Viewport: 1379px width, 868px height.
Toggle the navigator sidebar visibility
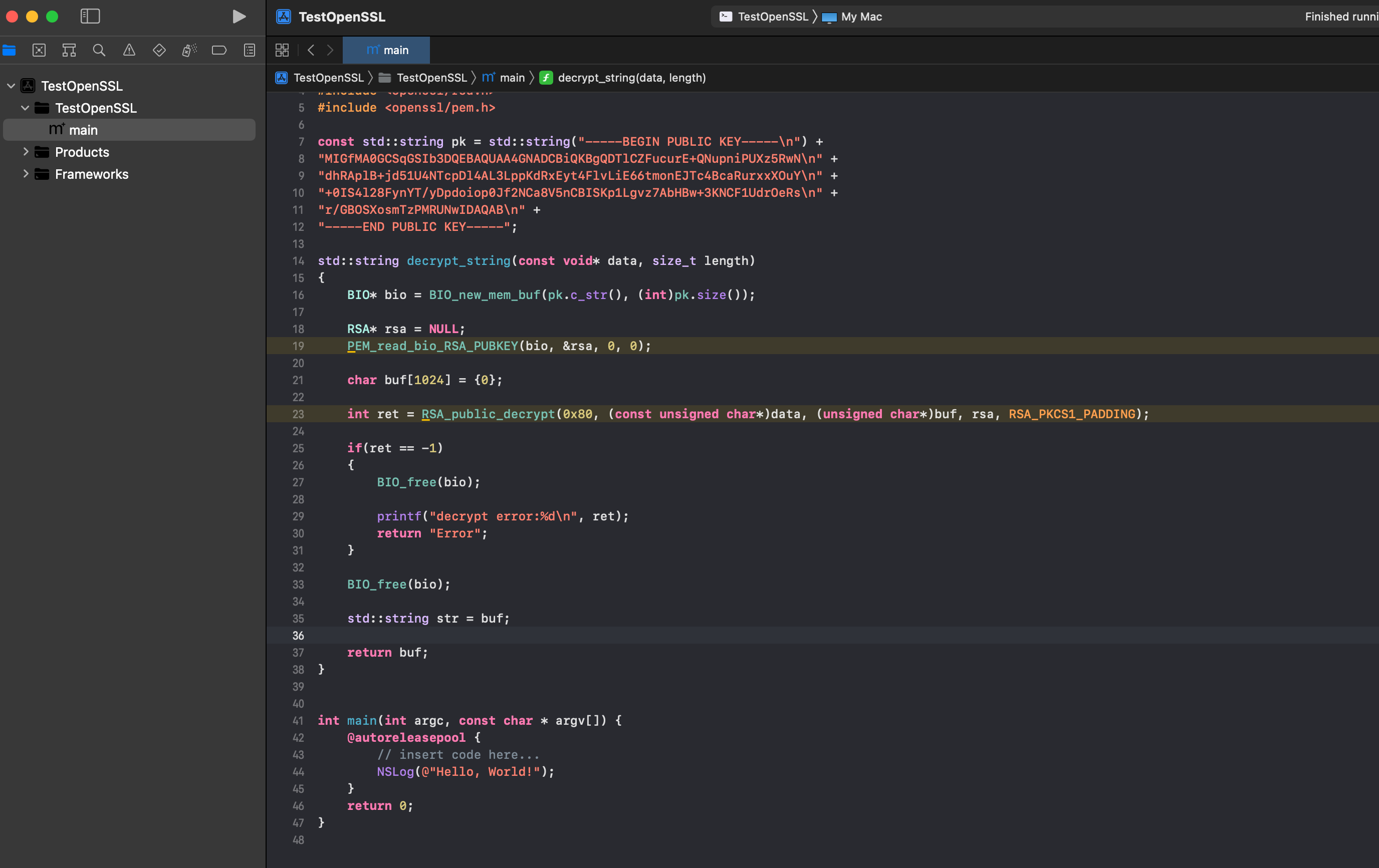pos(90,16)
